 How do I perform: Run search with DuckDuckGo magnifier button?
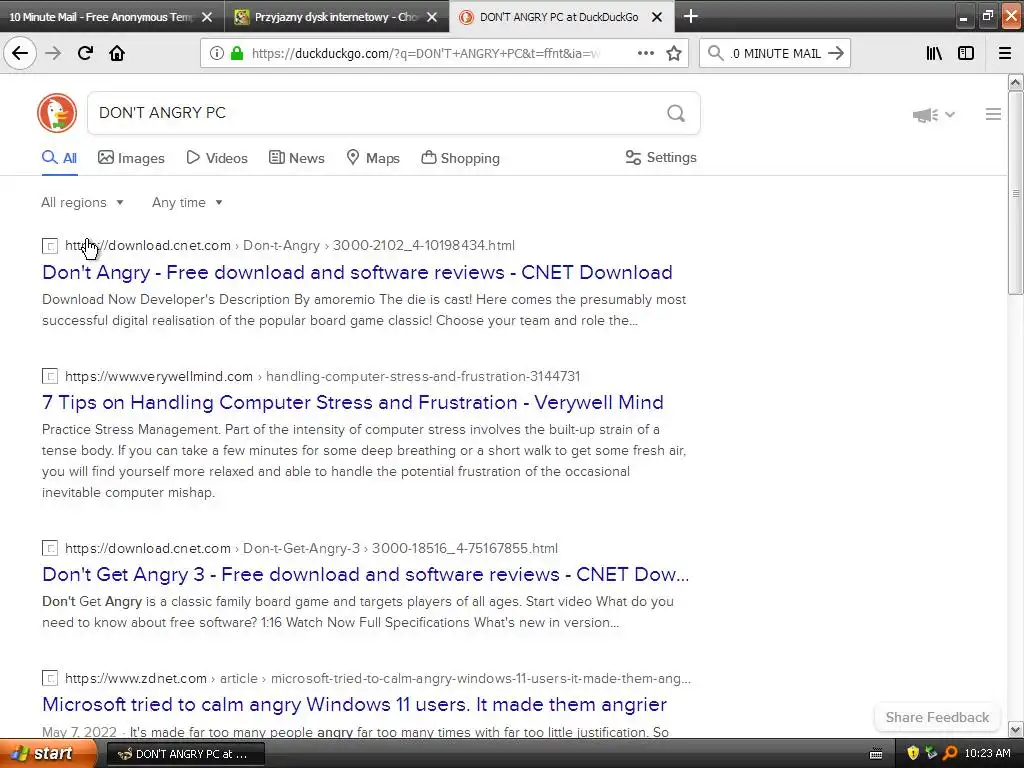676,114
